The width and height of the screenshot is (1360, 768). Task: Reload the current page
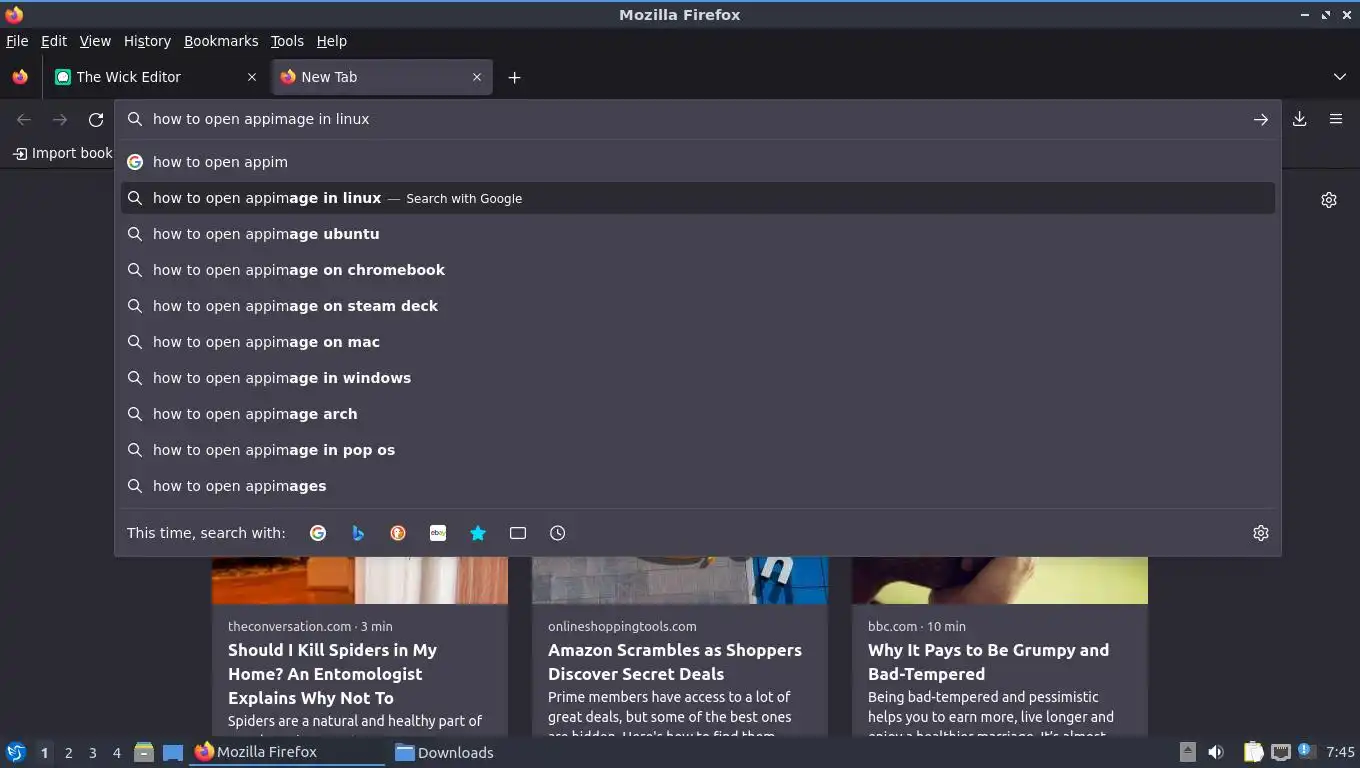tap(96, 120)
